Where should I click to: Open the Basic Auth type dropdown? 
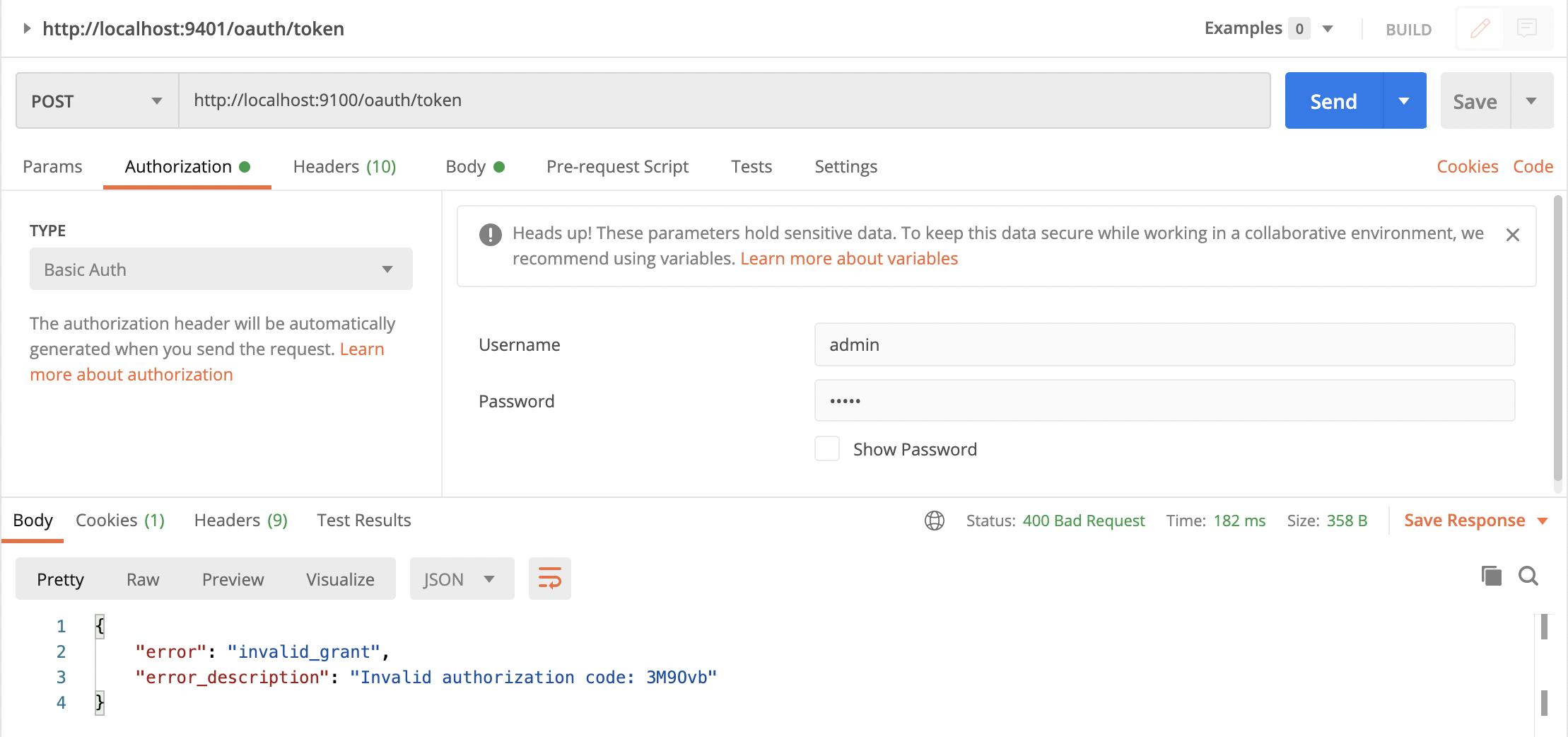(221, 269)
